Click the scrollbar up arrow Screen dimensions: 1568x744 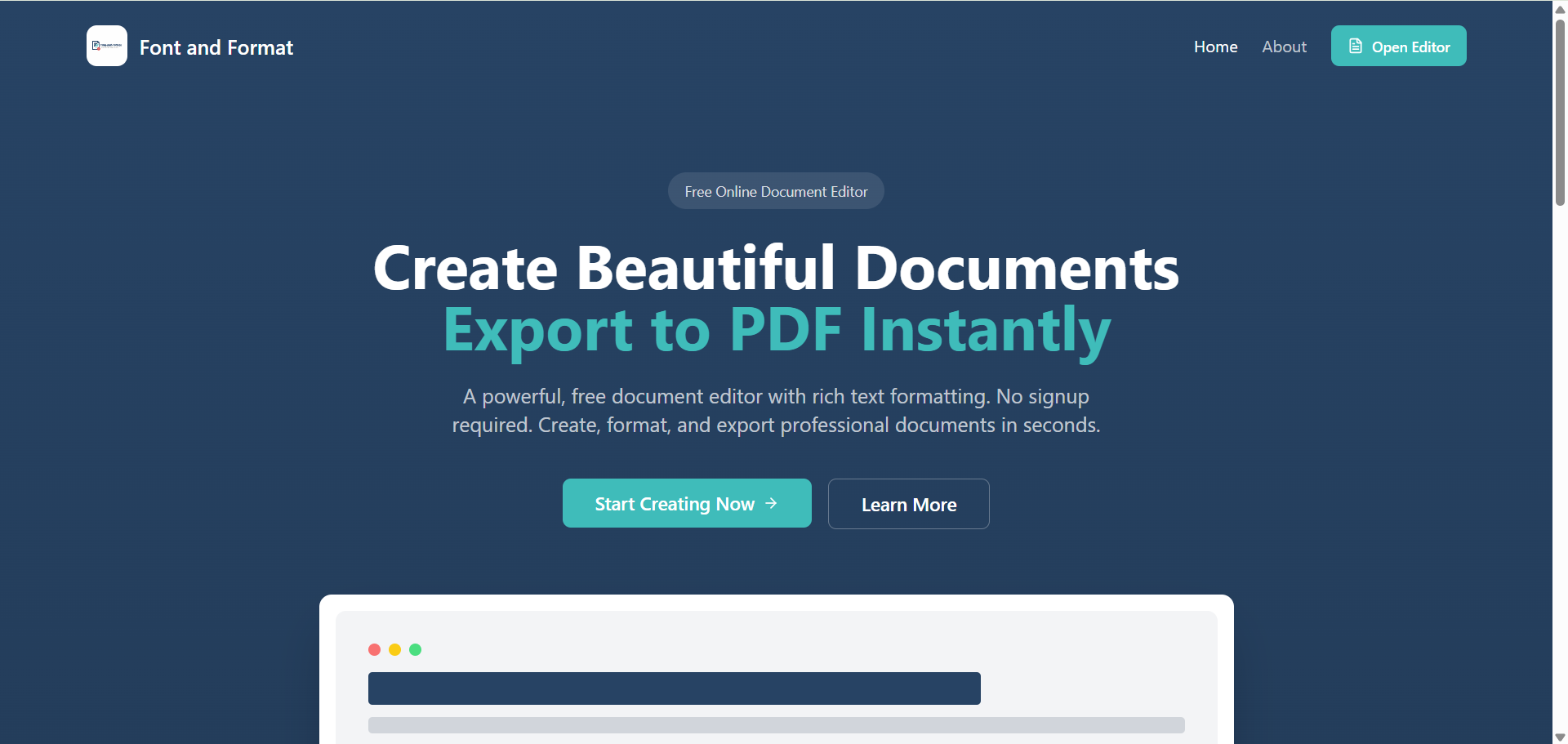pos(1558,8)
